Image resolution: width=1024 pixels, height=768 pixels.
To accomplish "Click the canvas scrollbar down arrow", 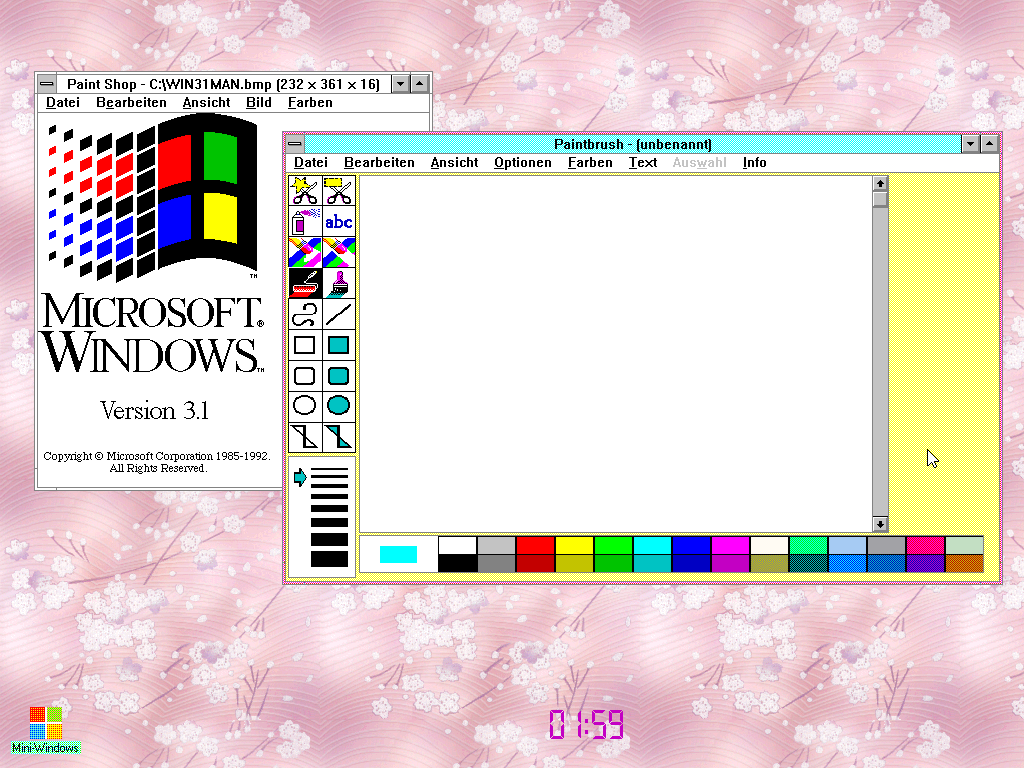I will [880, 524].
